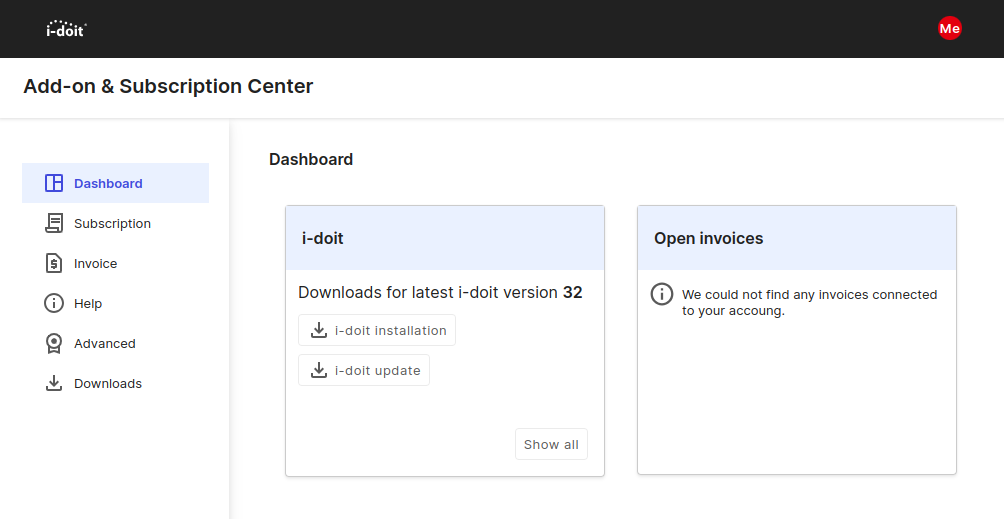Click the info icon in the Open invoices card
The height and width of the screenshot is (519, 1004).
661,294
